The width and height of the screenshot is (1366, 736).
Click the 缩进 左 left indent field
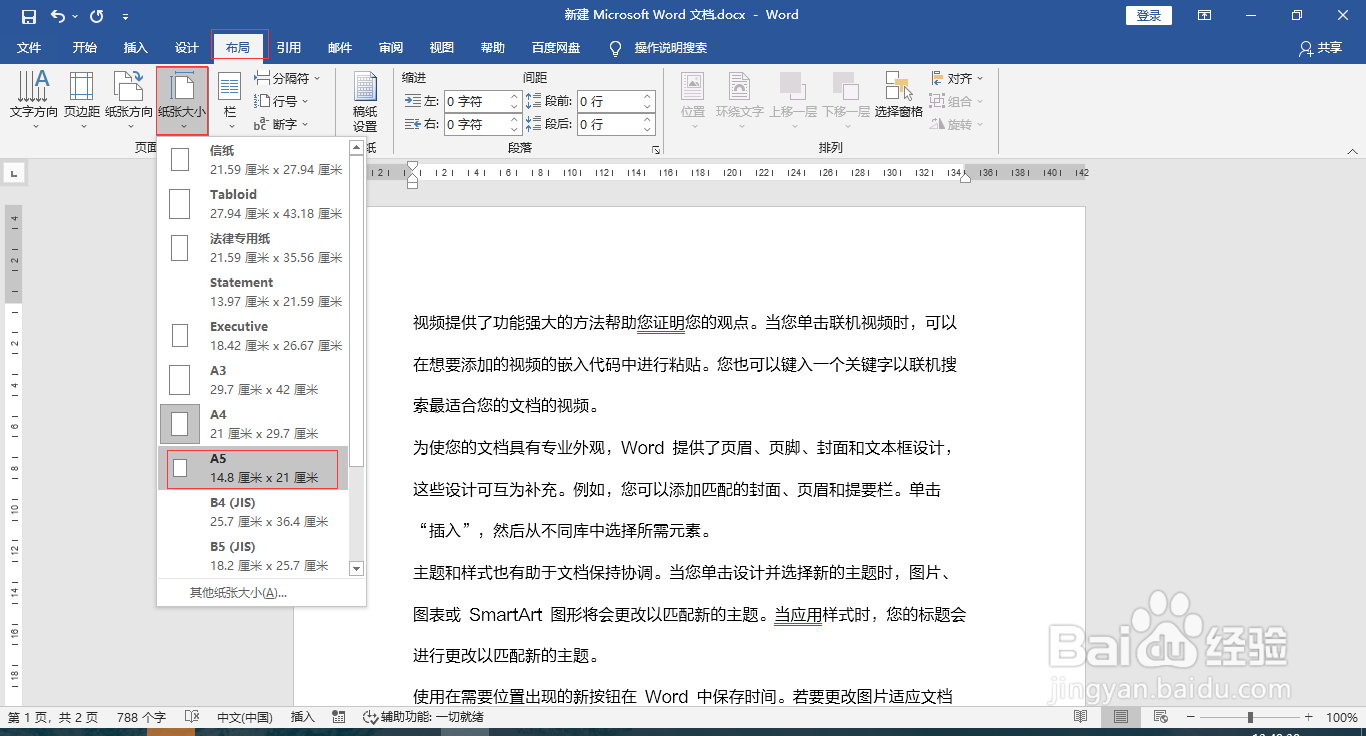pyautogui.click(x=478, y=101)
